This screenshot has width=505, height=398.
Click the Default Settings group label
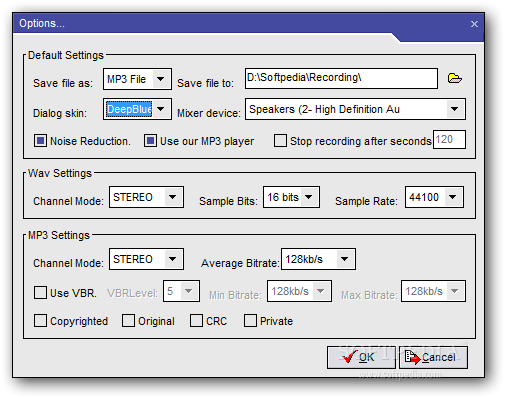coord(66,55)
